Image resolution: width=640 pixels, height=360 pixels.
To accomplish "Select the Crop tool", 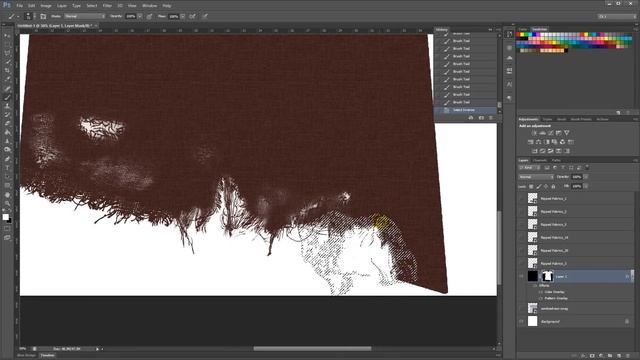I will pos(7,71).
